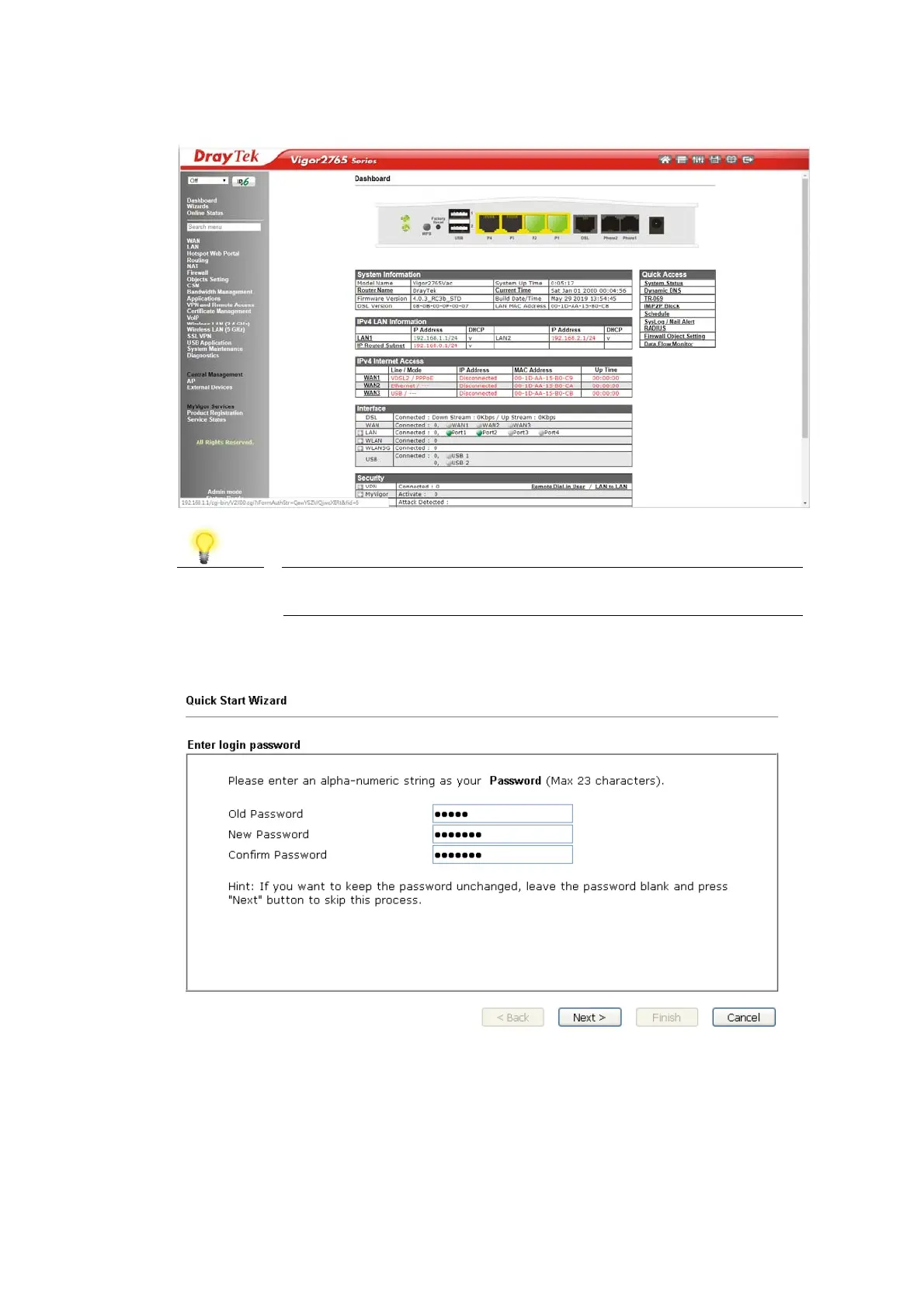Open the Objects Setting menu

coord(207,279)
